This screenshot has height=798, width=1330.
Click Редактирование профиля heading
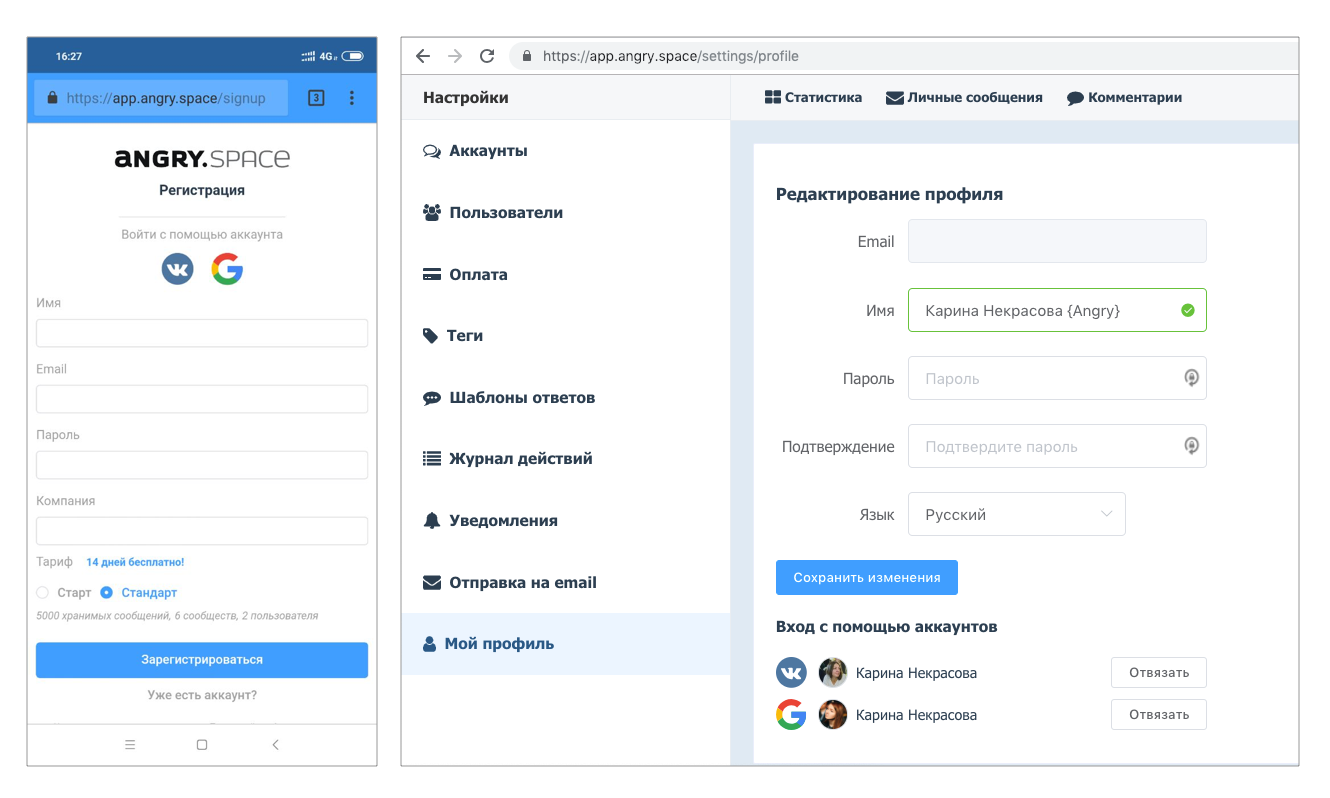pyautogui.click(x=889, y=194)
